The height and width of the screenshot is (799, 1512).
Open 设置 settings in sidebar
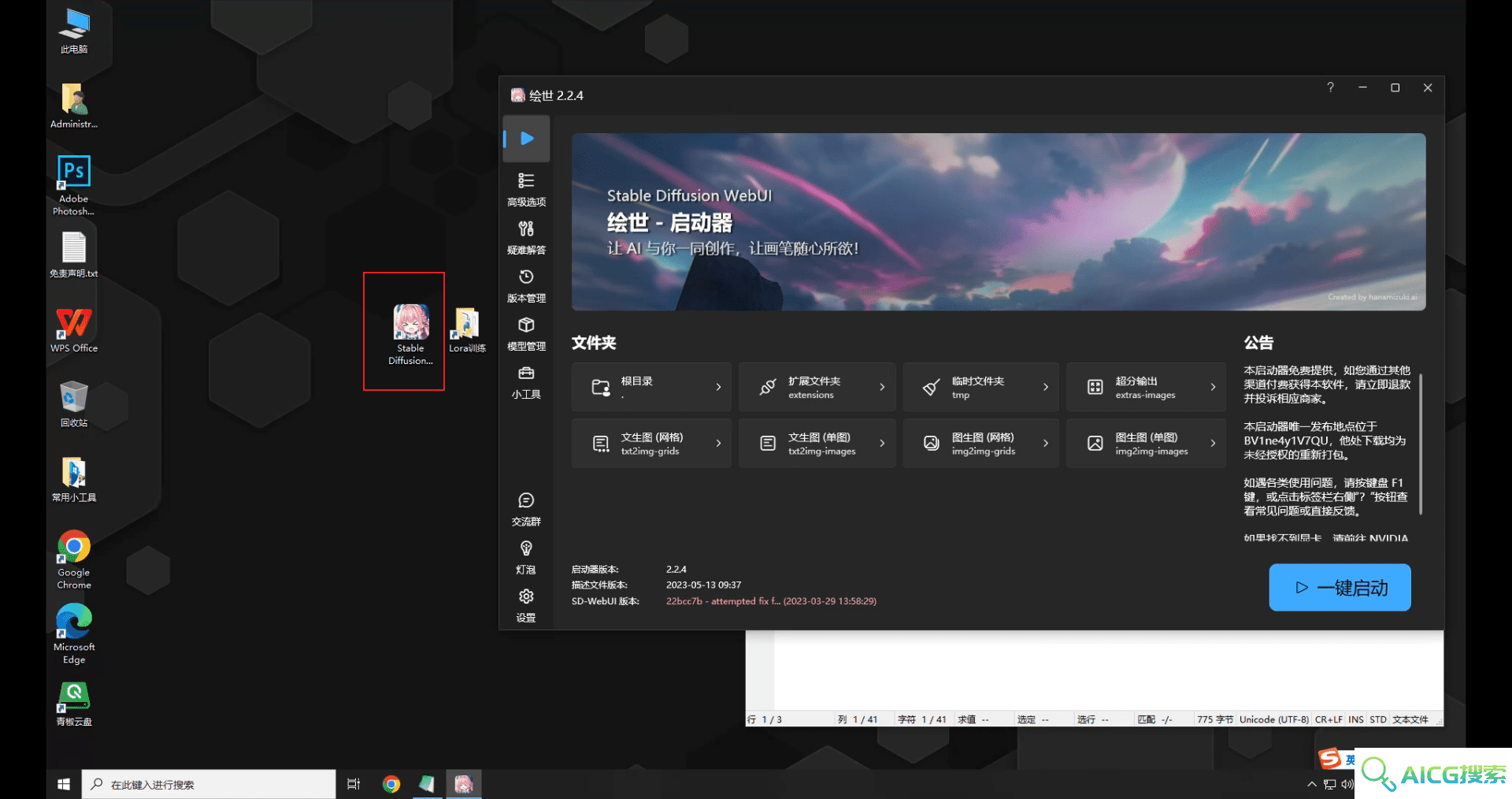[526, 605]
